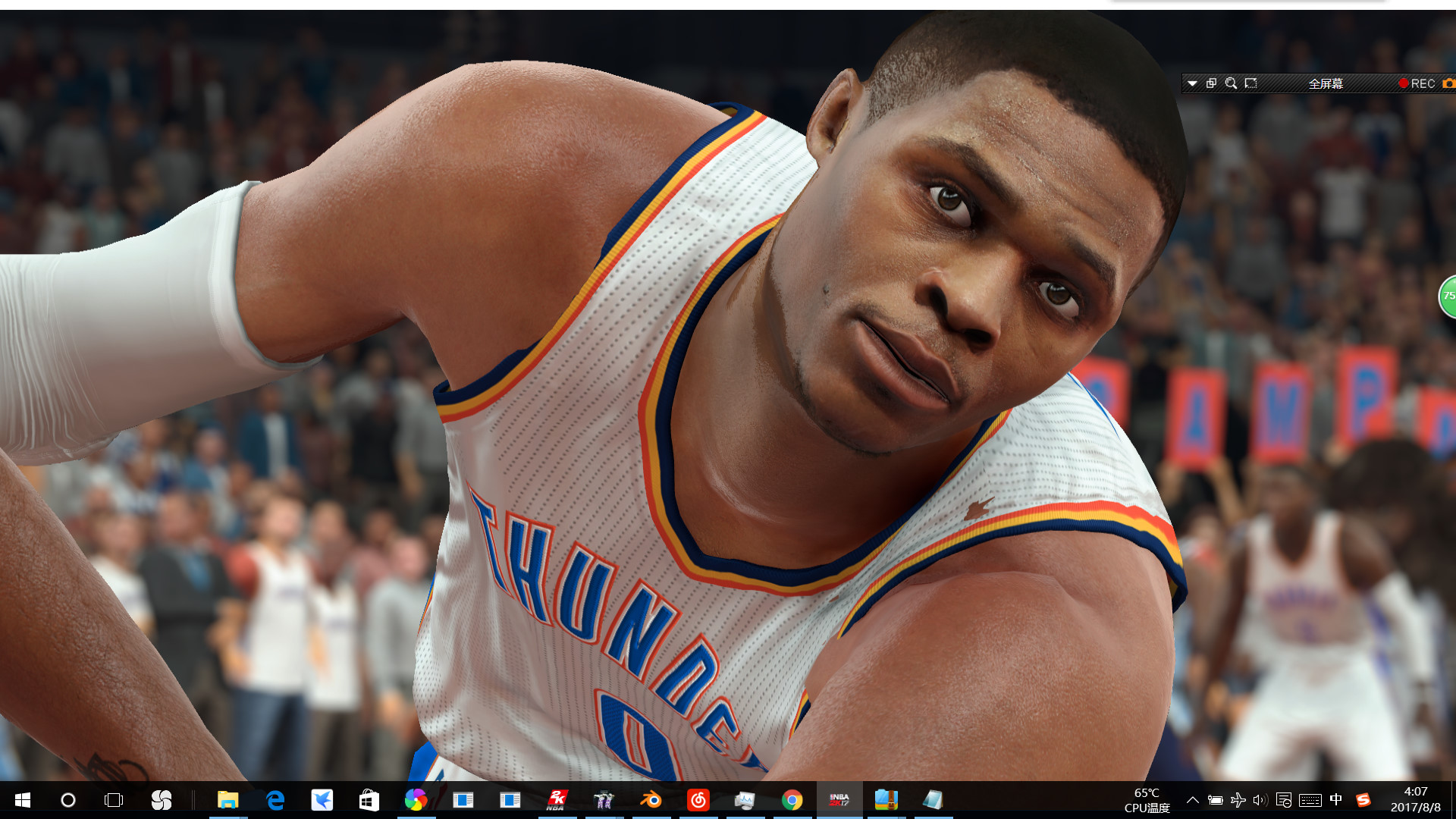Open the notepad-style app on taskbar
Image resolution: width=1456 pixels, height=819 pixels.
(x=934, y=800)
